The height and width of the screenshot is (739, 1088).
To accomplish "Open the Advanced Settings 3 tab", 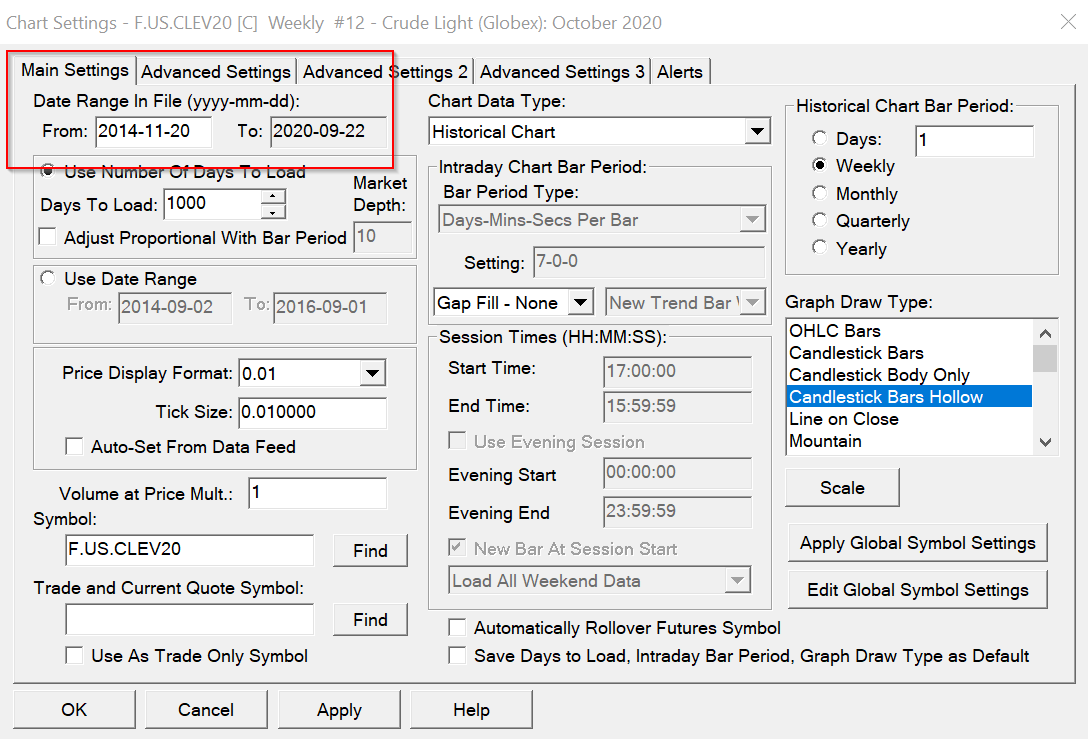I will [562, 71].
